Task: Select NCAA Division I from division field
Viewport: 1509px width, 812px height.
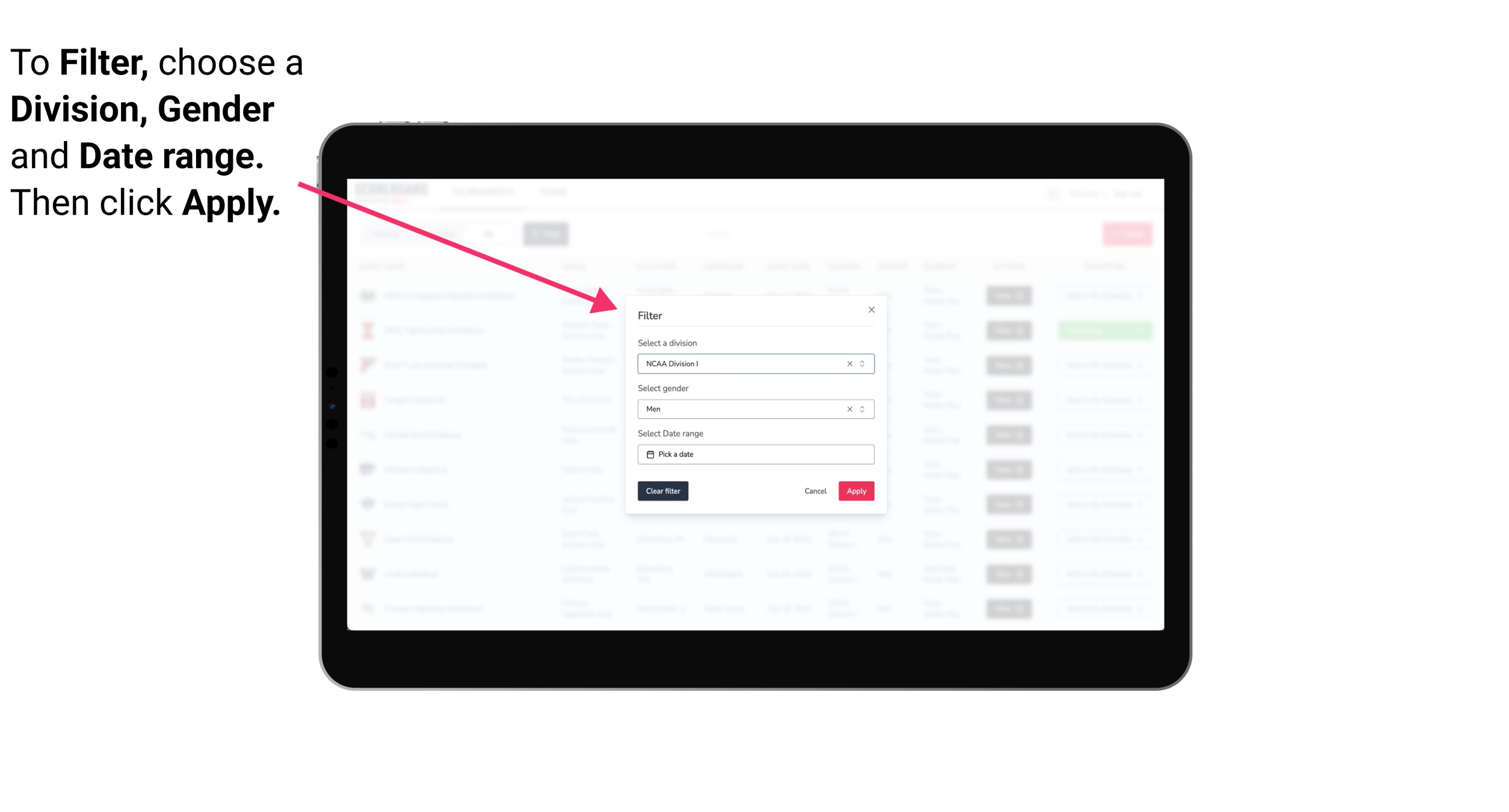Action: coord(755,363)
